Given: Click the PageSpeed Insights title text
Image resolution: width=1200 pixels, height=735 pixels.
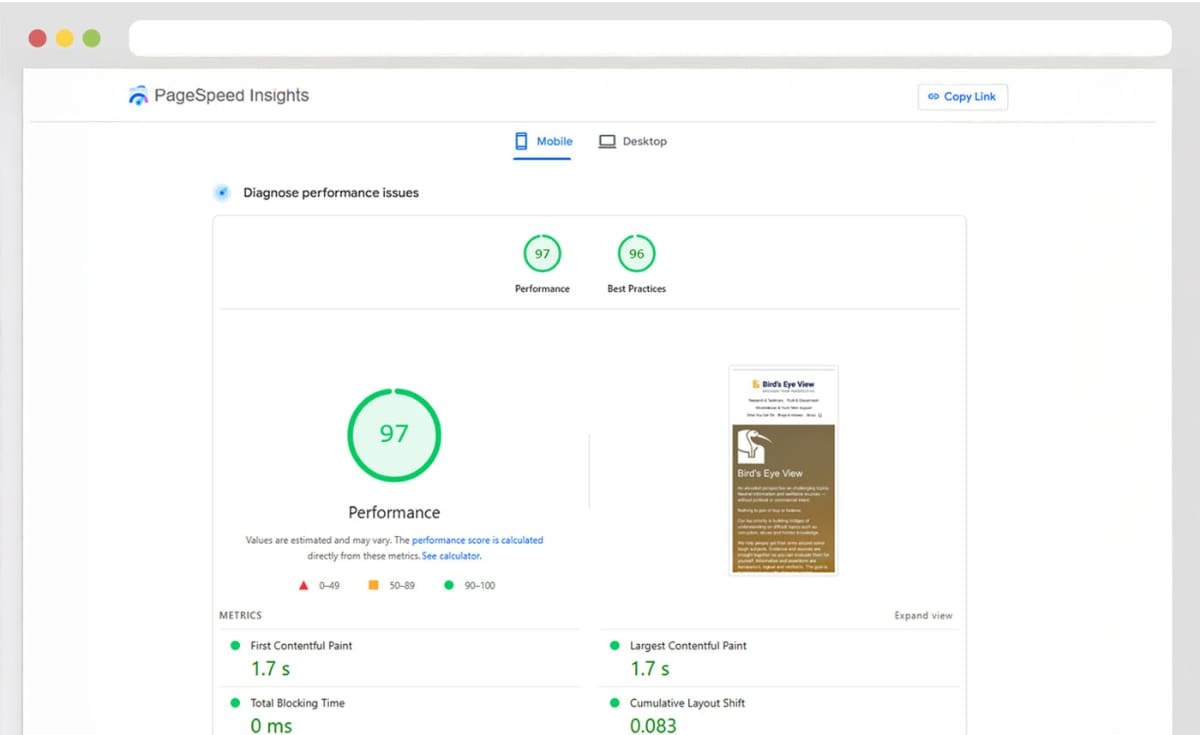Looking at the screenshot, I should click(x=231, y=96).
